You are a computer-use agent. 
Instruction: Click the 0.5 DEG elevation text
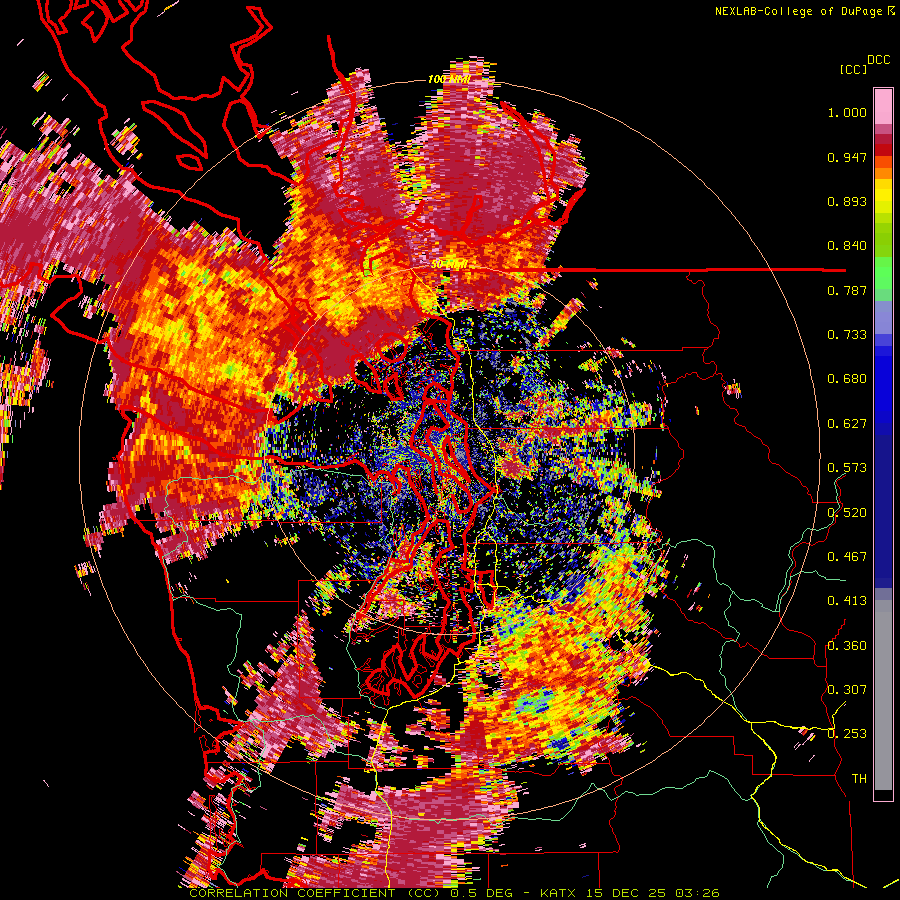coord(483,893)
